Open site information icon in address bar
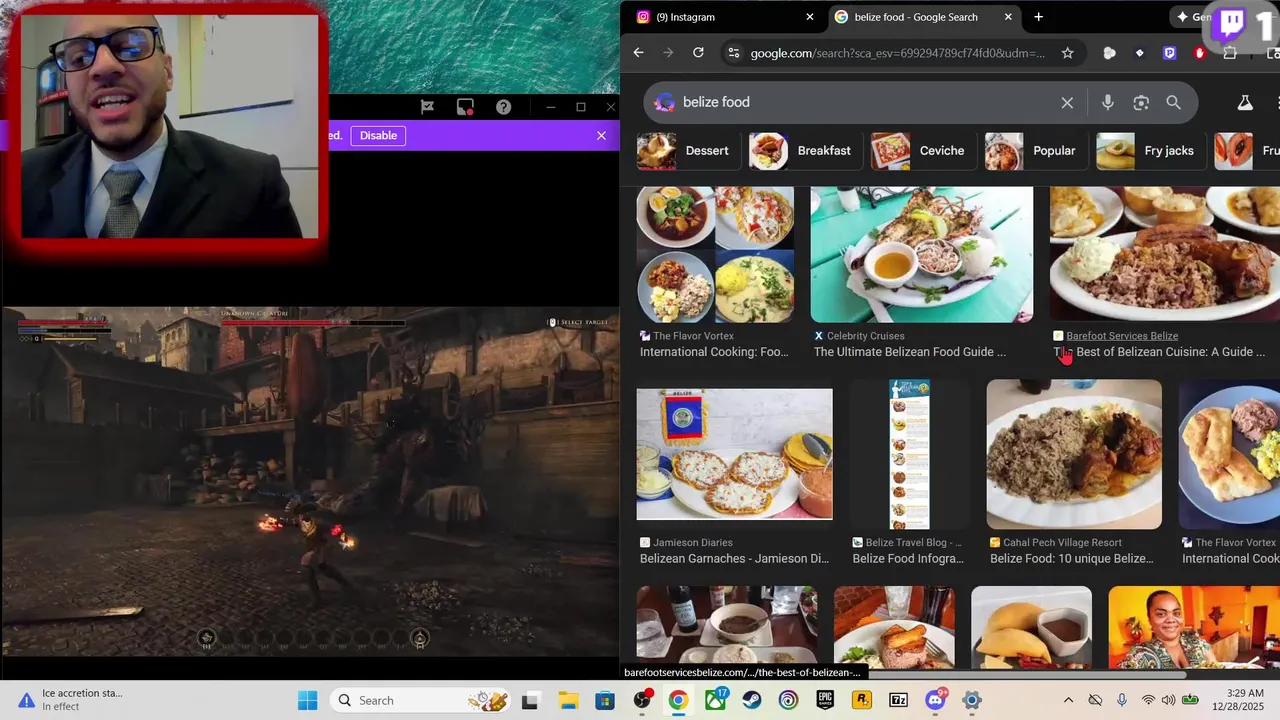The height and width of the screenshot is (720, 1280). (x=733, y=53)
